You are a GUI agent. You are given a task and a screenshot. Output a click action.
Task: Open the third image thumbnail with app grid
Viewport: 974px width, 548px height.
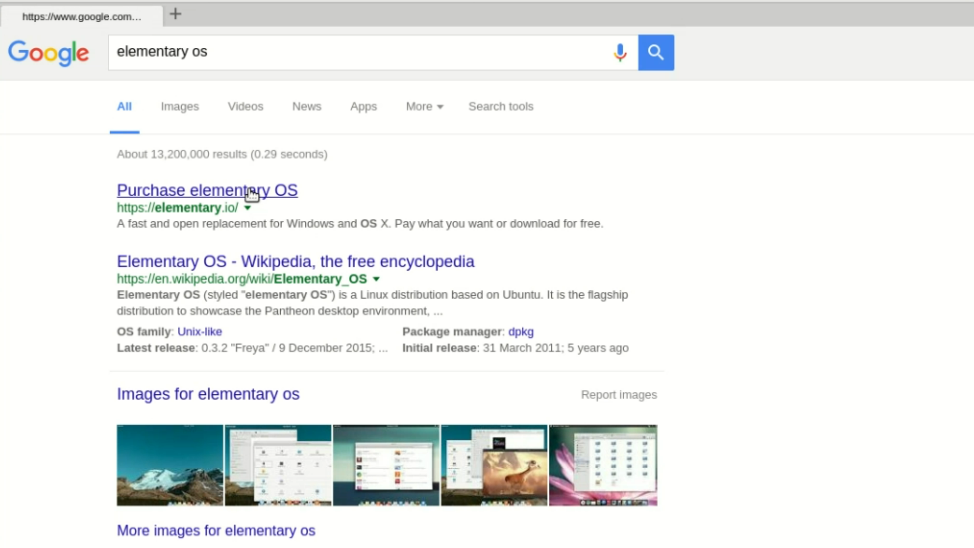[386, 465]
